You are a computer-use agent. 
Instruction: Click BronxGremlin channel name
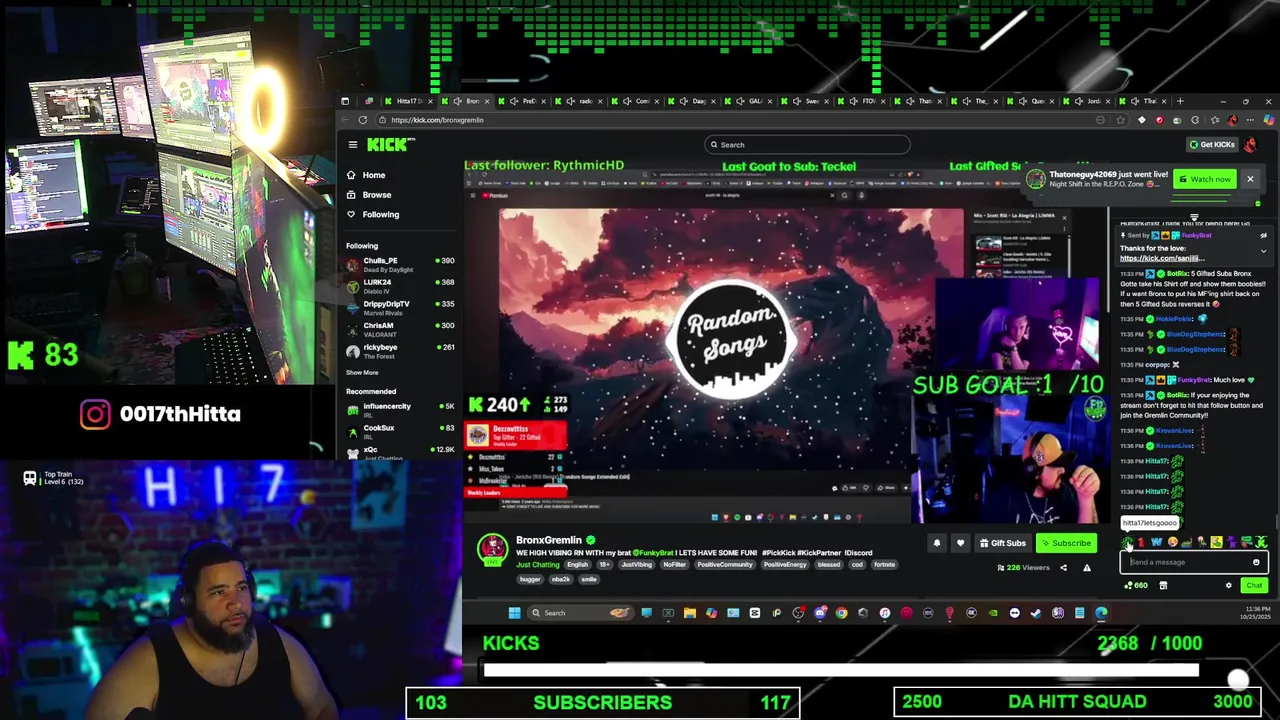tap(548, 540)
